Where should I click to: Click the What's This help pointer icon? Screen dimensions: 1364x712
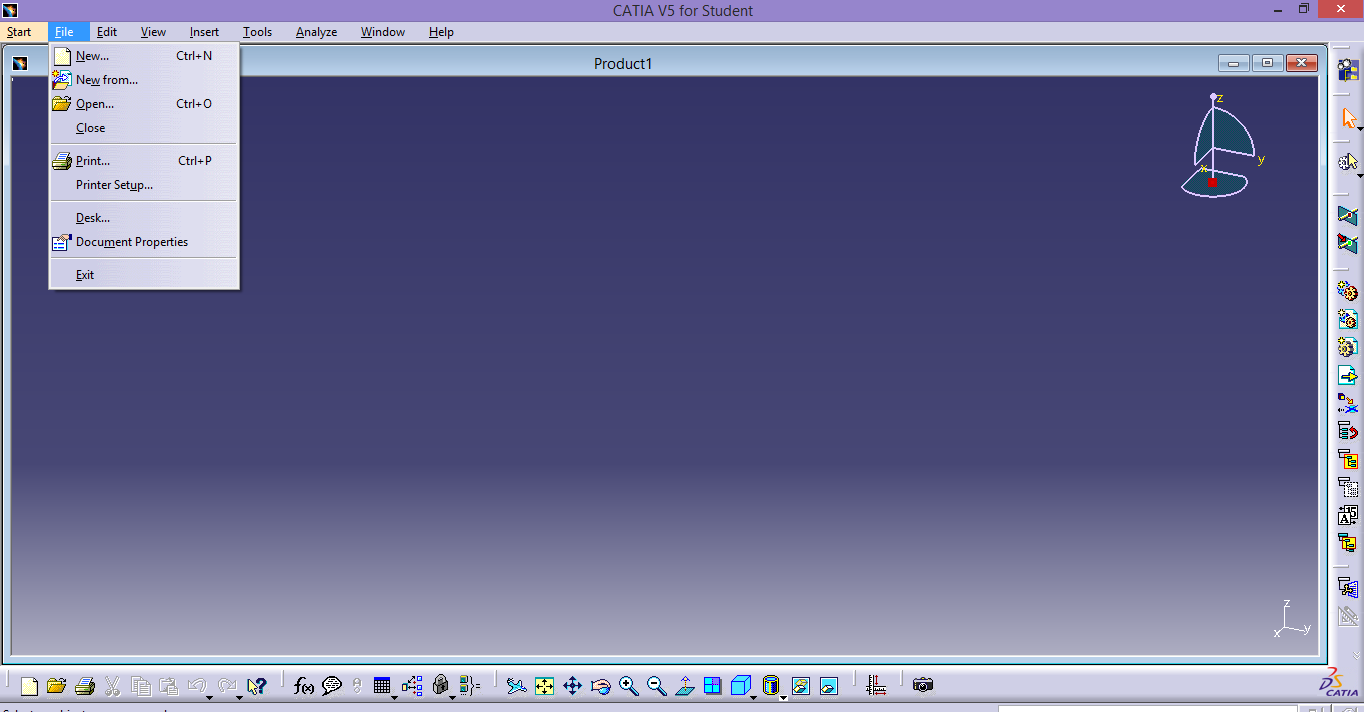tap(256, 686)
